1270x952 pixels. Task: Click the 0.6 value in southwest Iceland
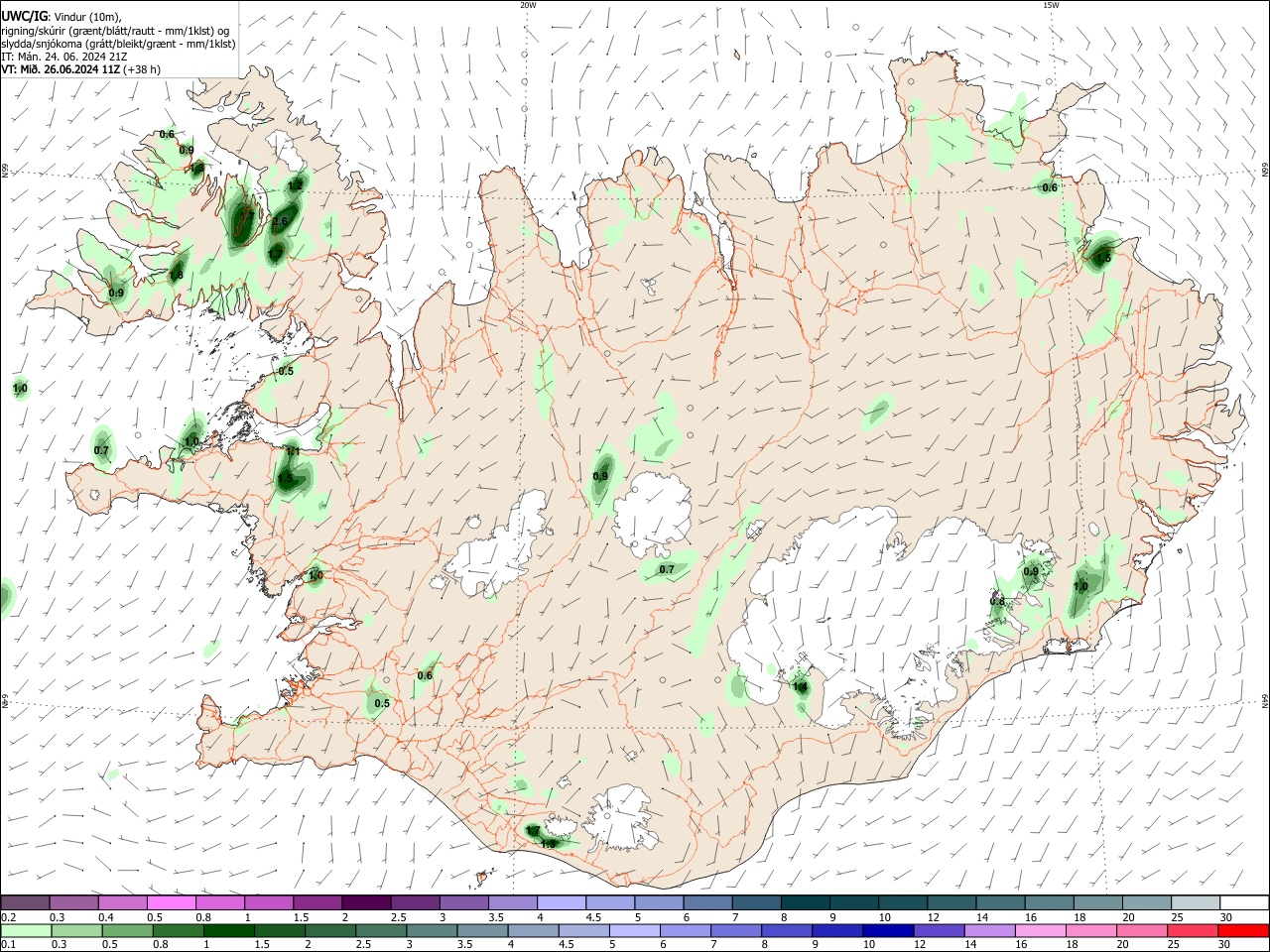425,675
